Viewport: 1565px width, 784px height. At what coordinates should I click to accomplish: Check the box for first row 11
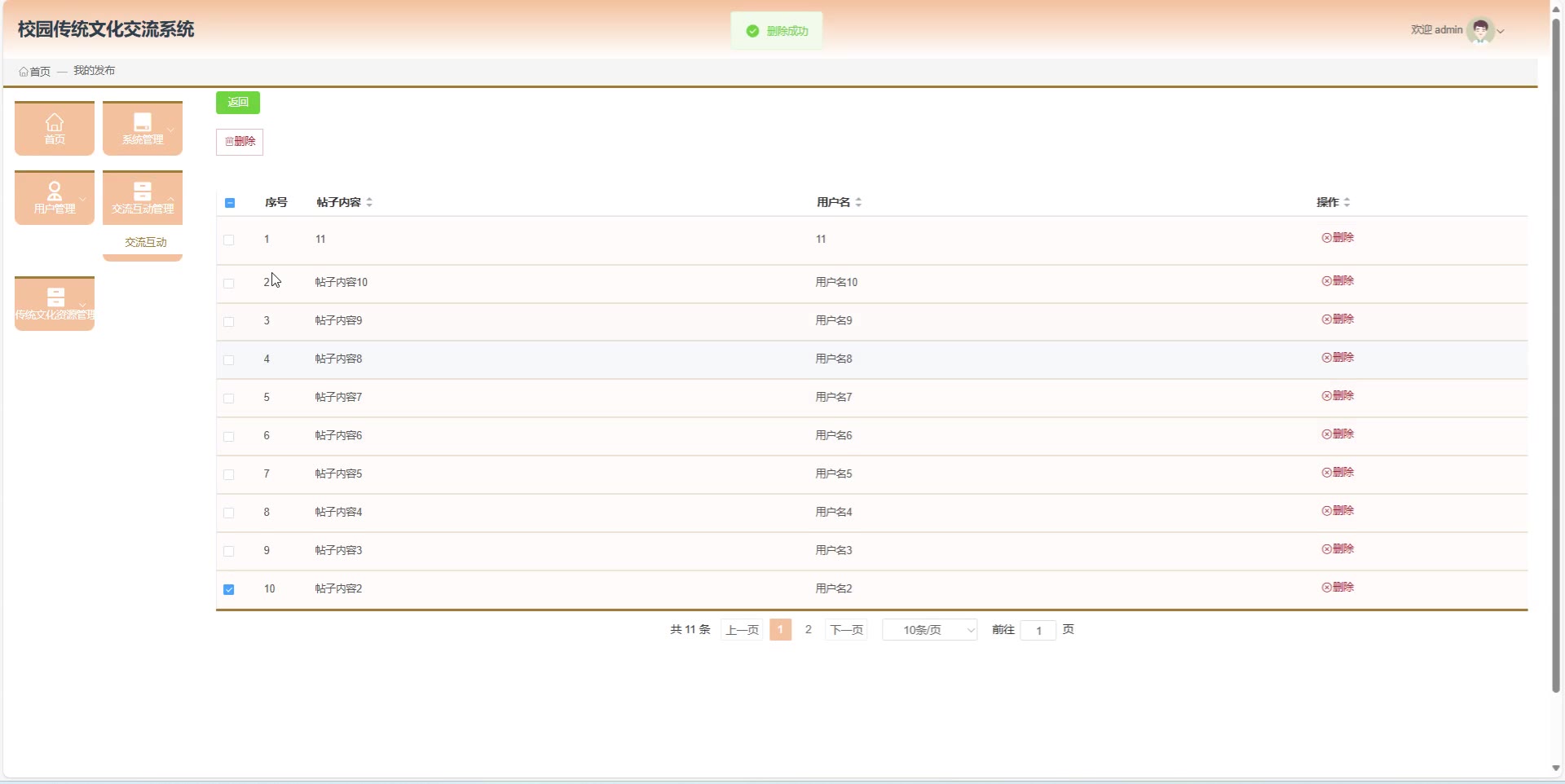(x=229, y=240)
